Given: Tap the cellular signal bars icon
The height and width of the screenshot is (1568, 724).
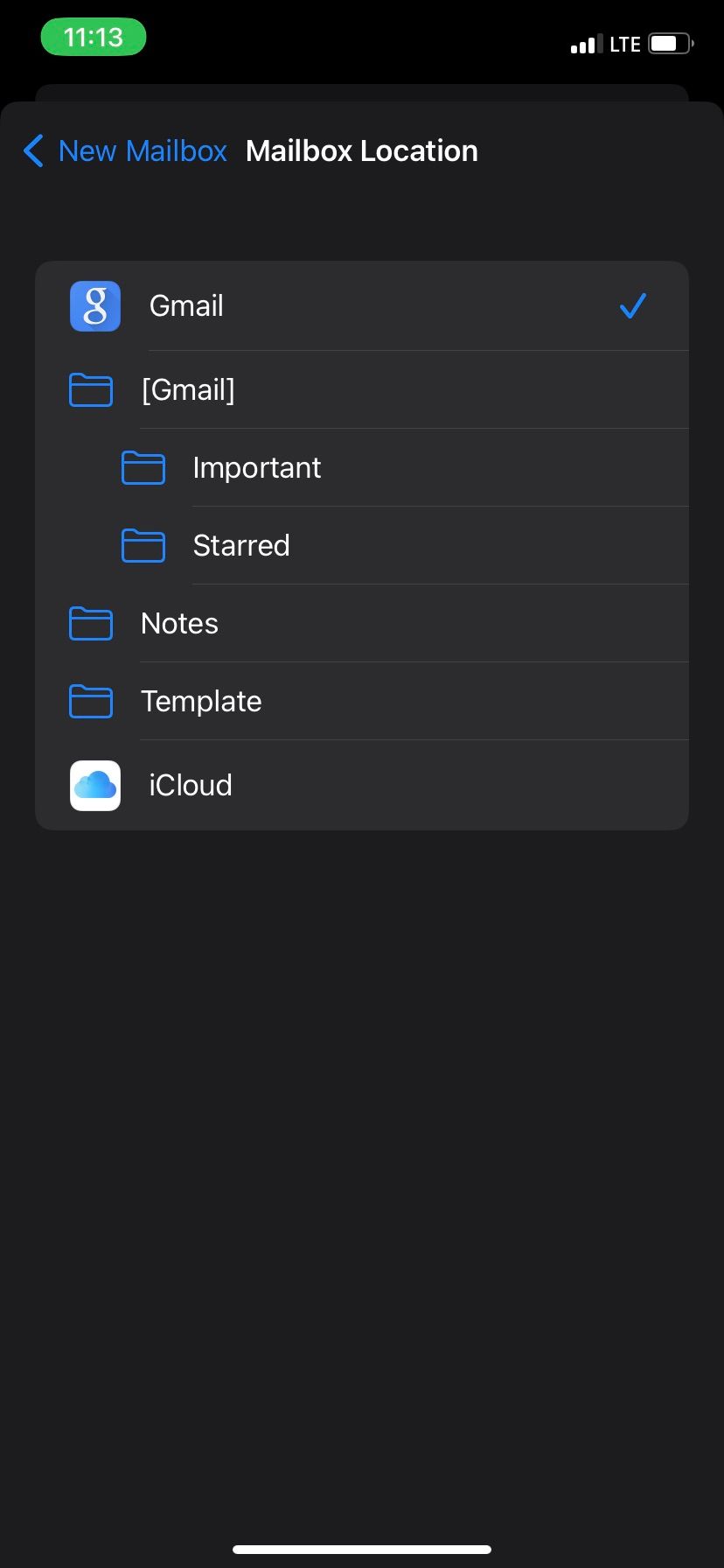Looking at the screenshot, I should pos(587,45).
